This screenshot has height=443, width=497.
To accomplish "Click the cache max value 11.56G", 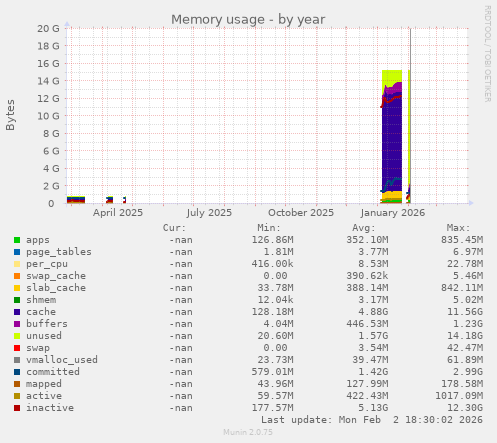I will coord(465,312).
